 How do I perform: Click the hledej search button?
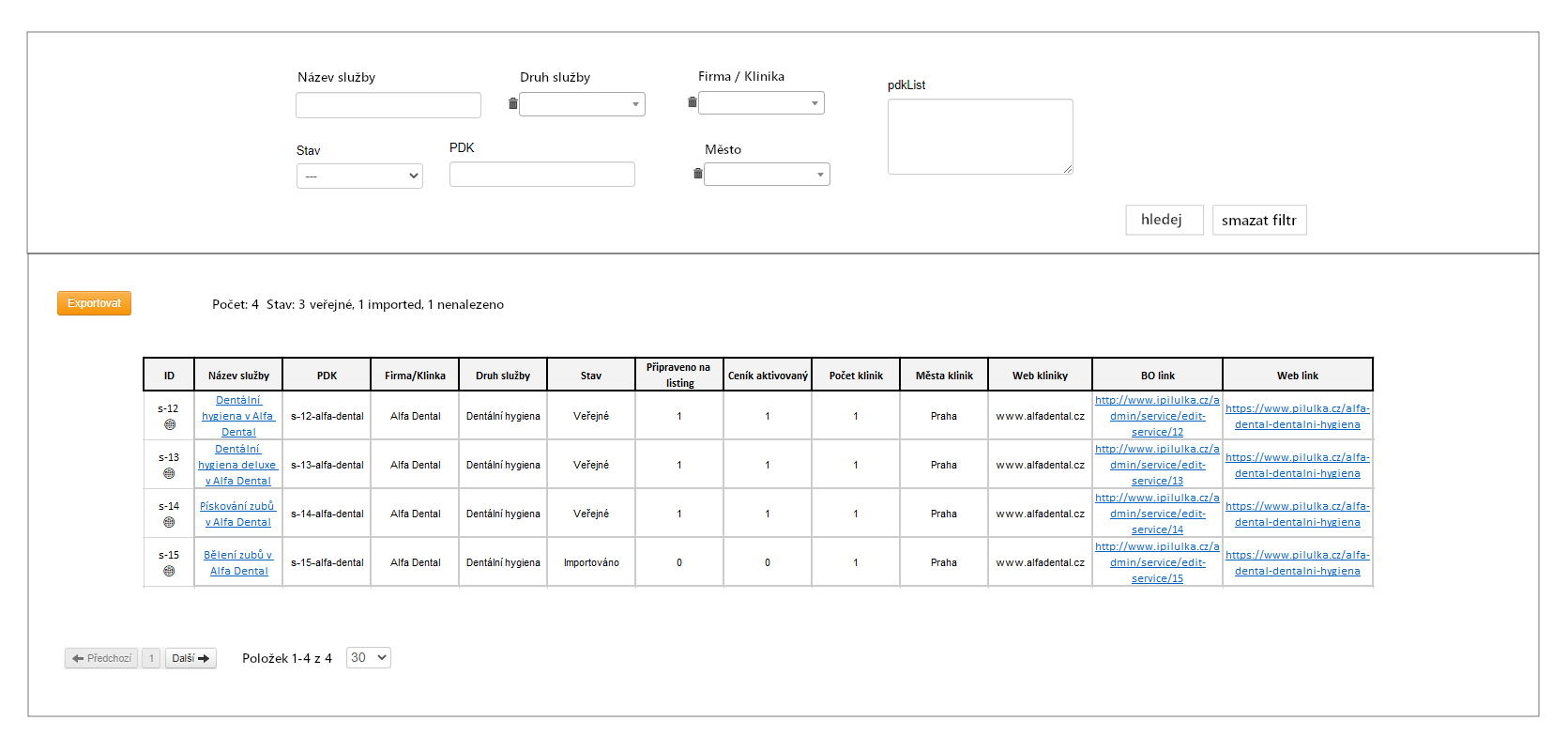[1165, 220]
